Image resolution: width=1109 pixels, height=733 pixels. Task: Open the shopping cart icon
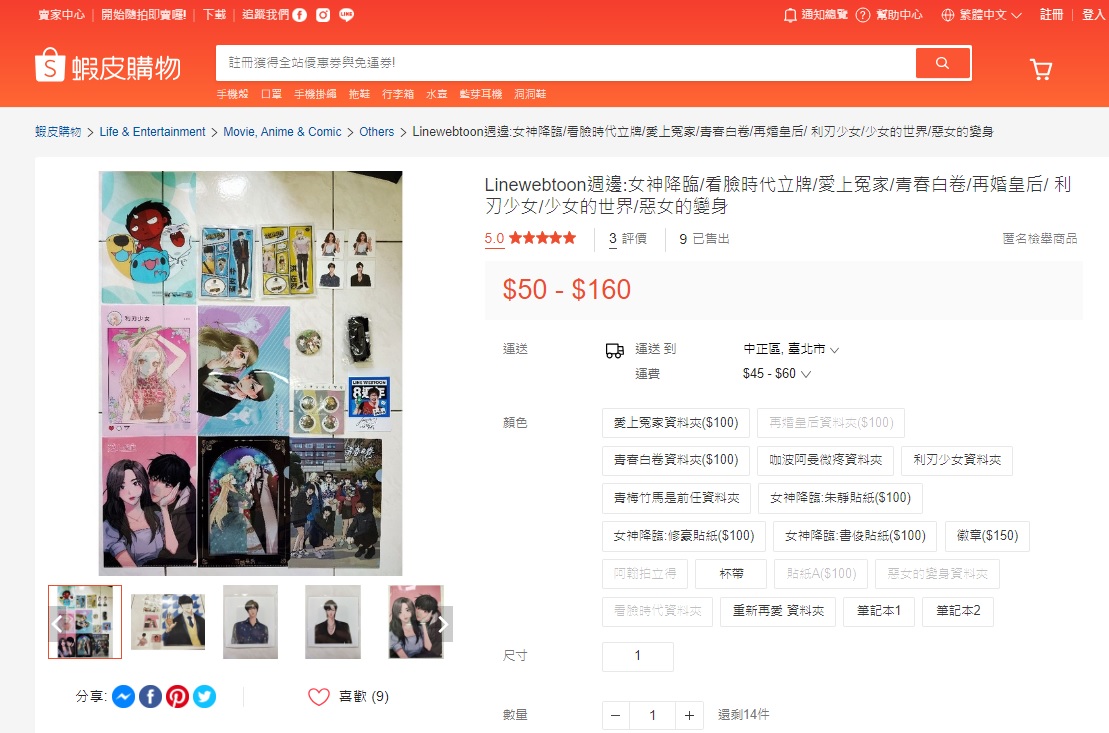click(1040, 69)
